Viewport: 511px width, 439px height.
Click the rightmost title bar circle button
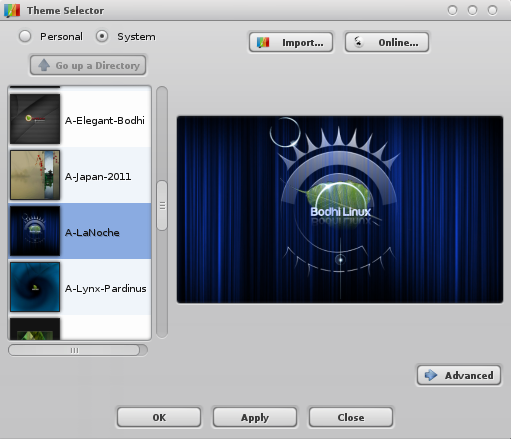click(x=492, y=10)
